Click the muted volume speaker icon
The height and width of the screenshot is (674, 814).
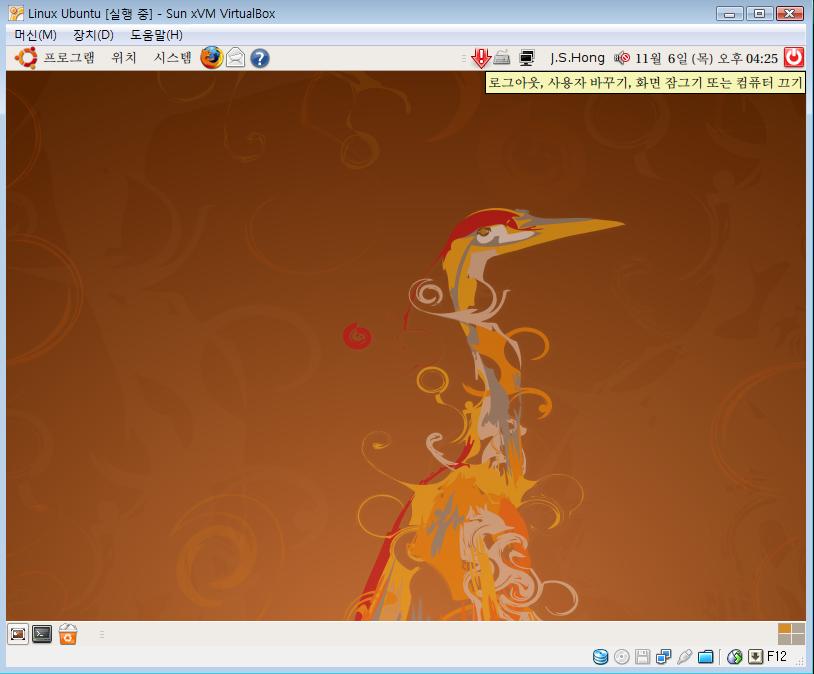click(621, 58)
